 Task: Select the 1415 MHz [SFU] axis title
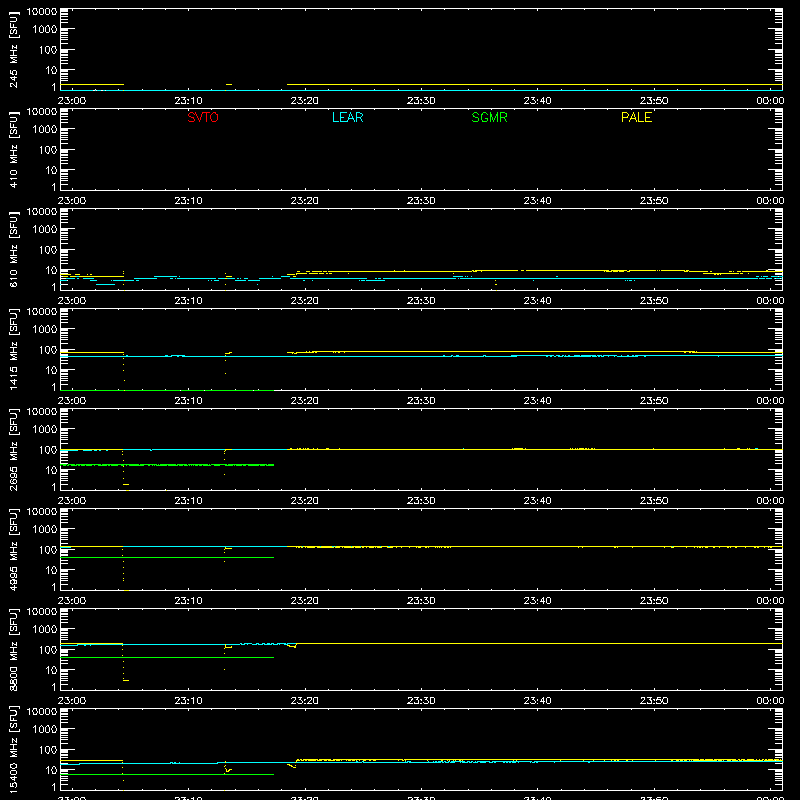point(14,350)
